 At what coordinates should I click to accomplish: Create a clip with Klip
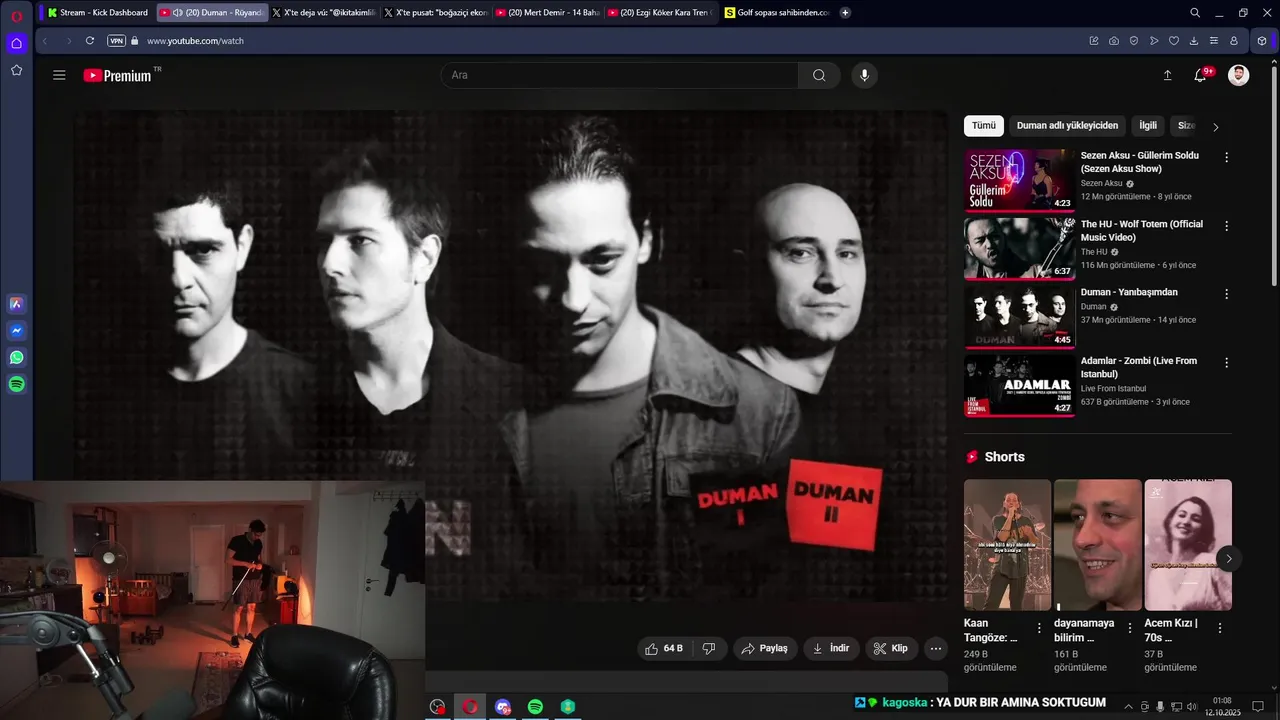tap(890, 648)
